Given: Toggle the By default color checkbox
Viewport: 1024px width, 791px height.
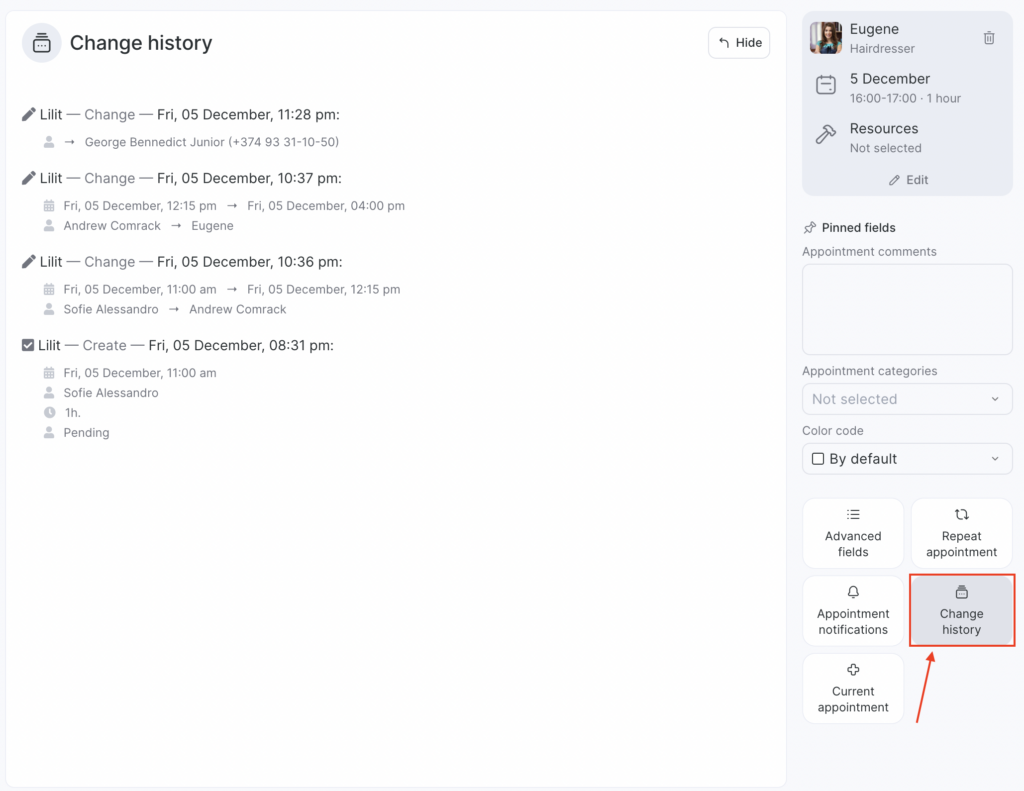Looking at the screenshot, I should pos(818,459).
